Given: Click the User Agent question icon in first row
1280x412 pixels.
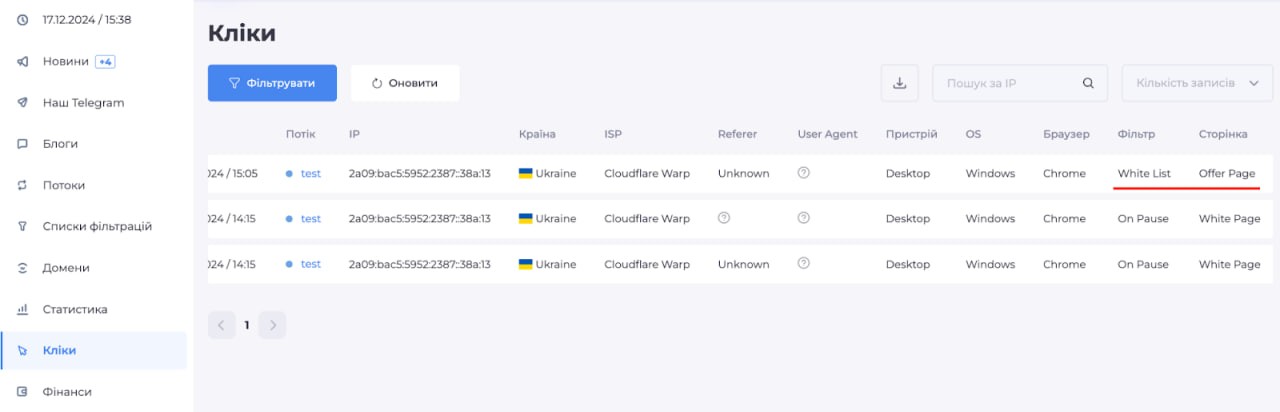Looking at the screenshot, I should click(x=803, y=173).
